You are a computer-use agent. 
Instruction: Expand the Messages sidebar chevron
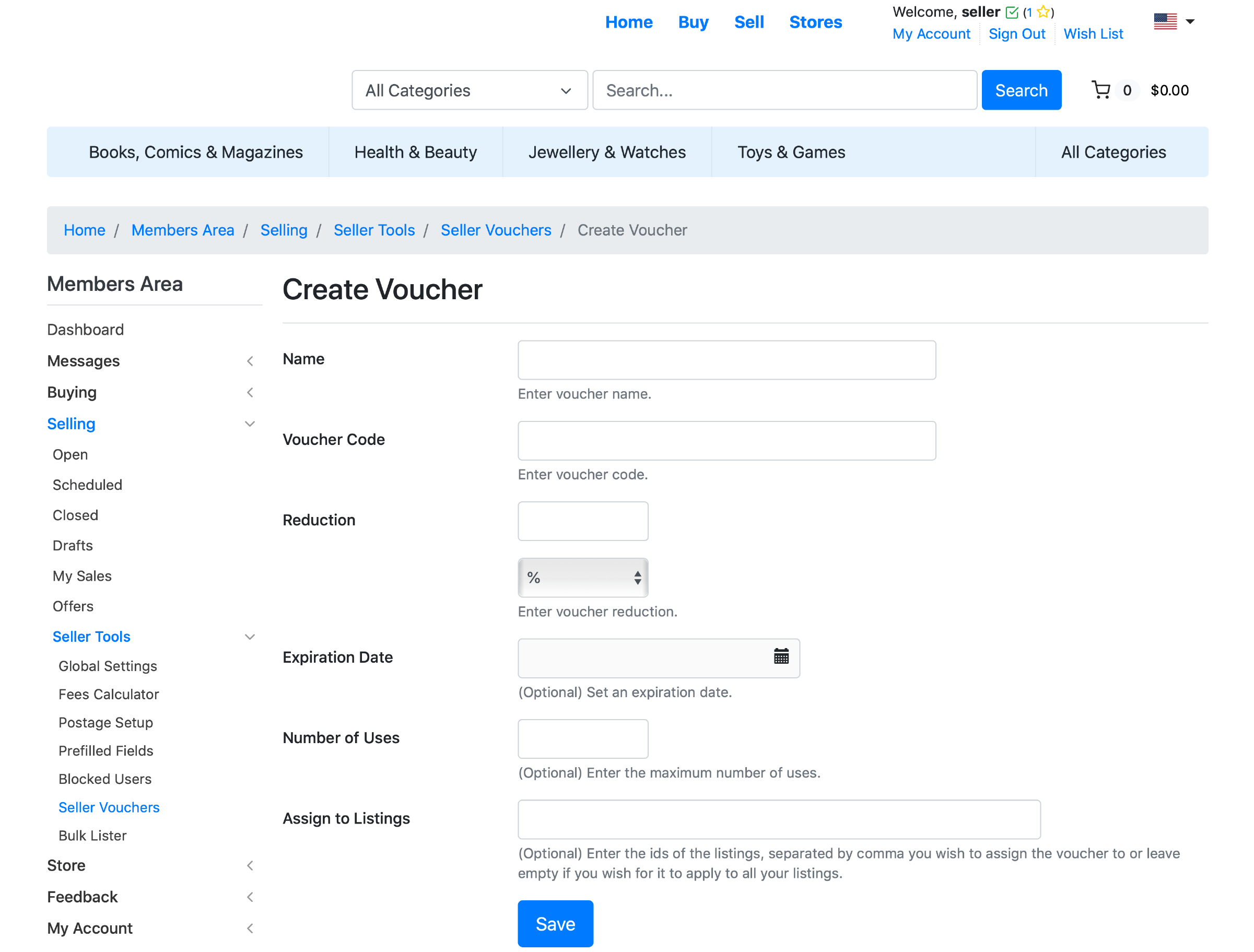(250, 361)
